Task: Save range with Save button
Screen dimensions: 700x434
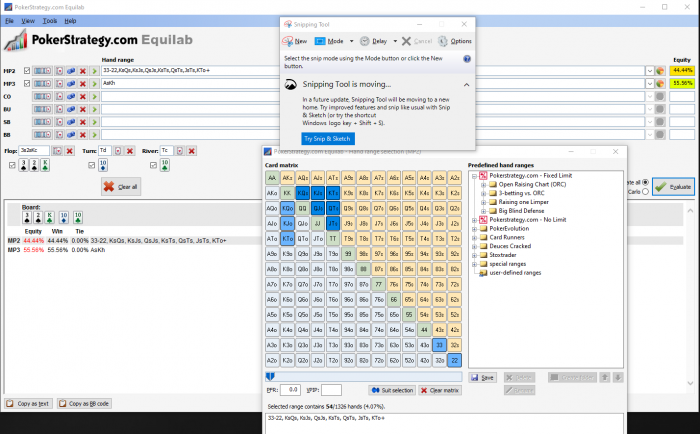Action: [x=483, y=378]
